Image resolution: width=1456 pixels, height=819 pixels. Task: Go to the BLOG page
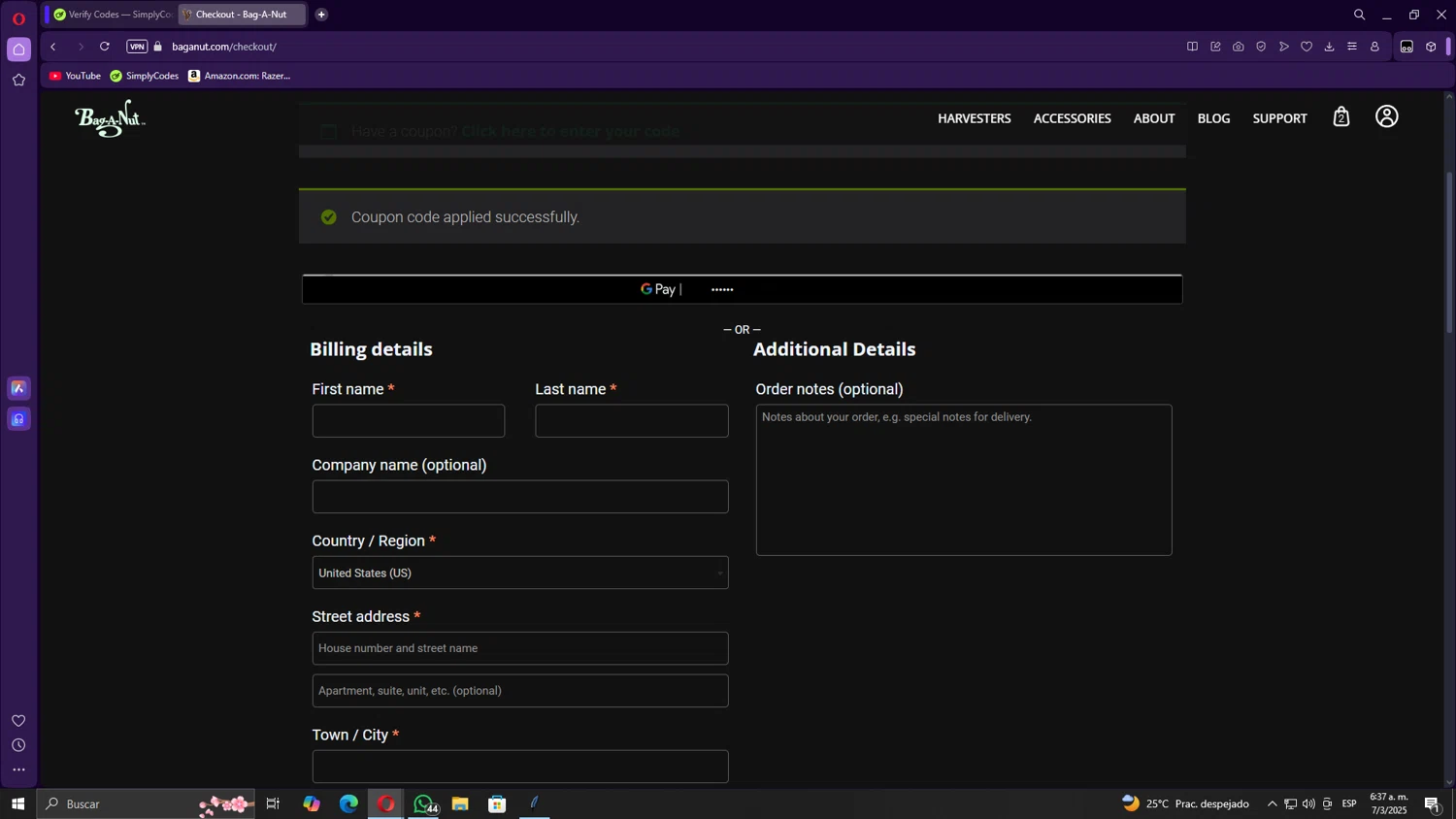pyautogui.click(x=1213, y=118)
